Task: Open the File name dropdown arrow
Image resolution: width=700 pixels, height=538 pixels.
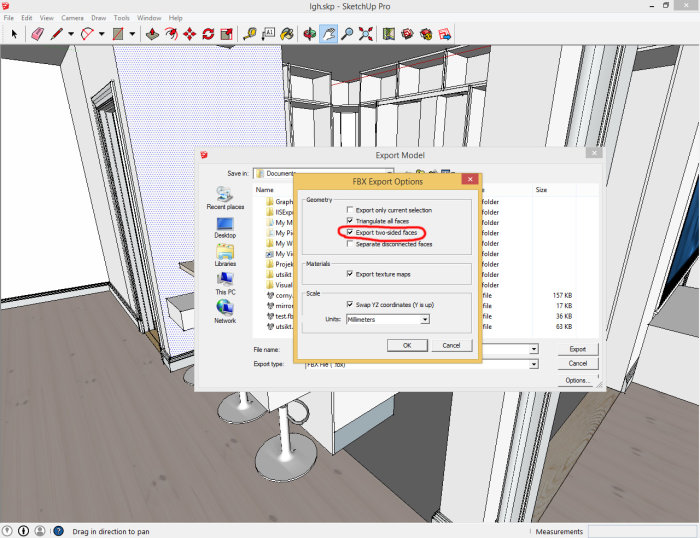Action: 534,349
